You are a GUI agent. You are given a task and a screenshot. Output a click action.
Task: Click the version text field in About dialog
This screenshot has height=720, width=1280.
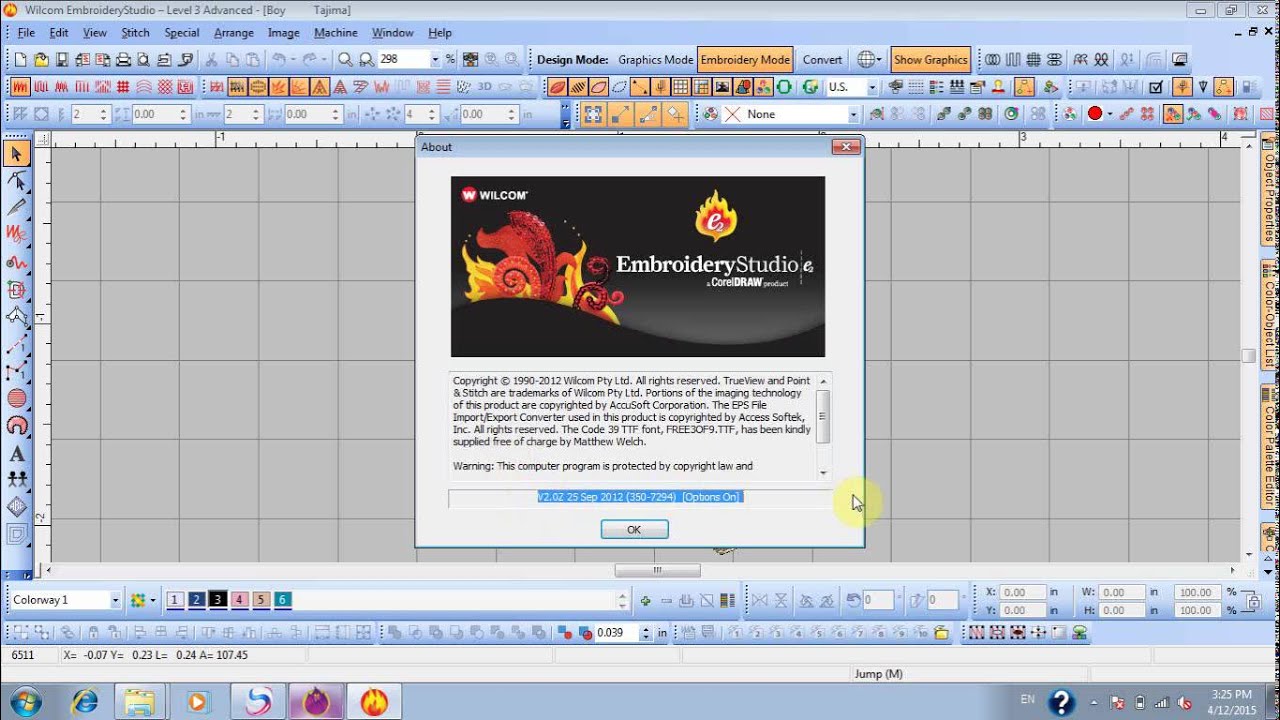(x=640, y=497)
